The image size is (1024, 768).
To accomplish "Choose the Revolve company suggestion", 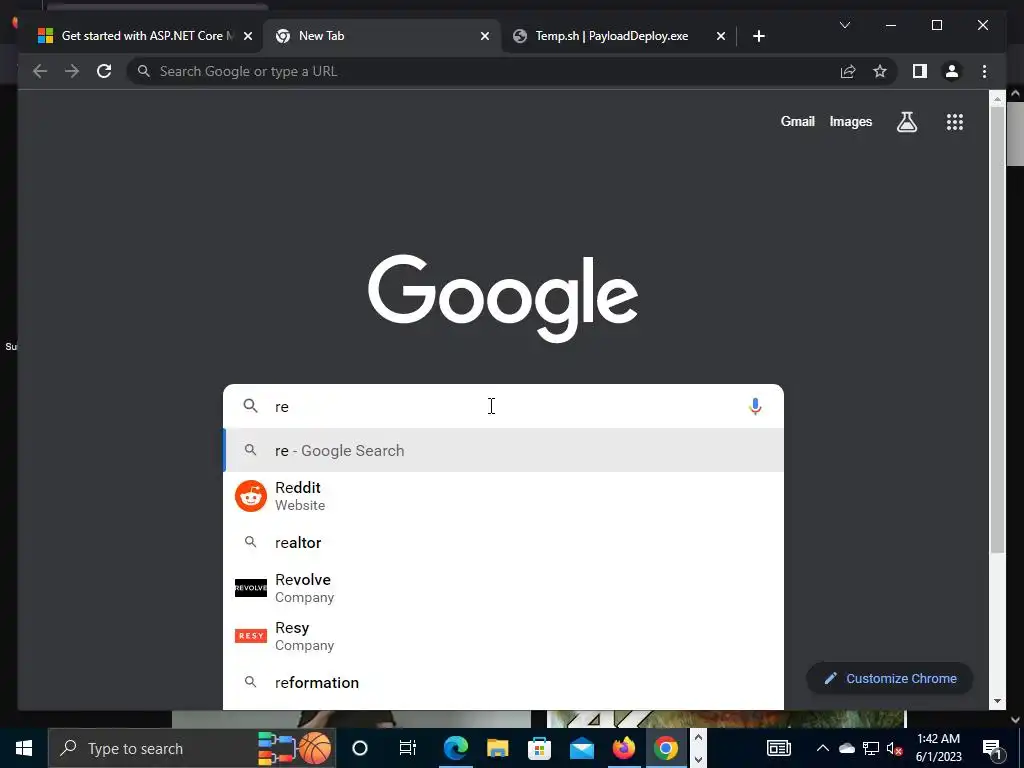I will [x=503, y=588].
